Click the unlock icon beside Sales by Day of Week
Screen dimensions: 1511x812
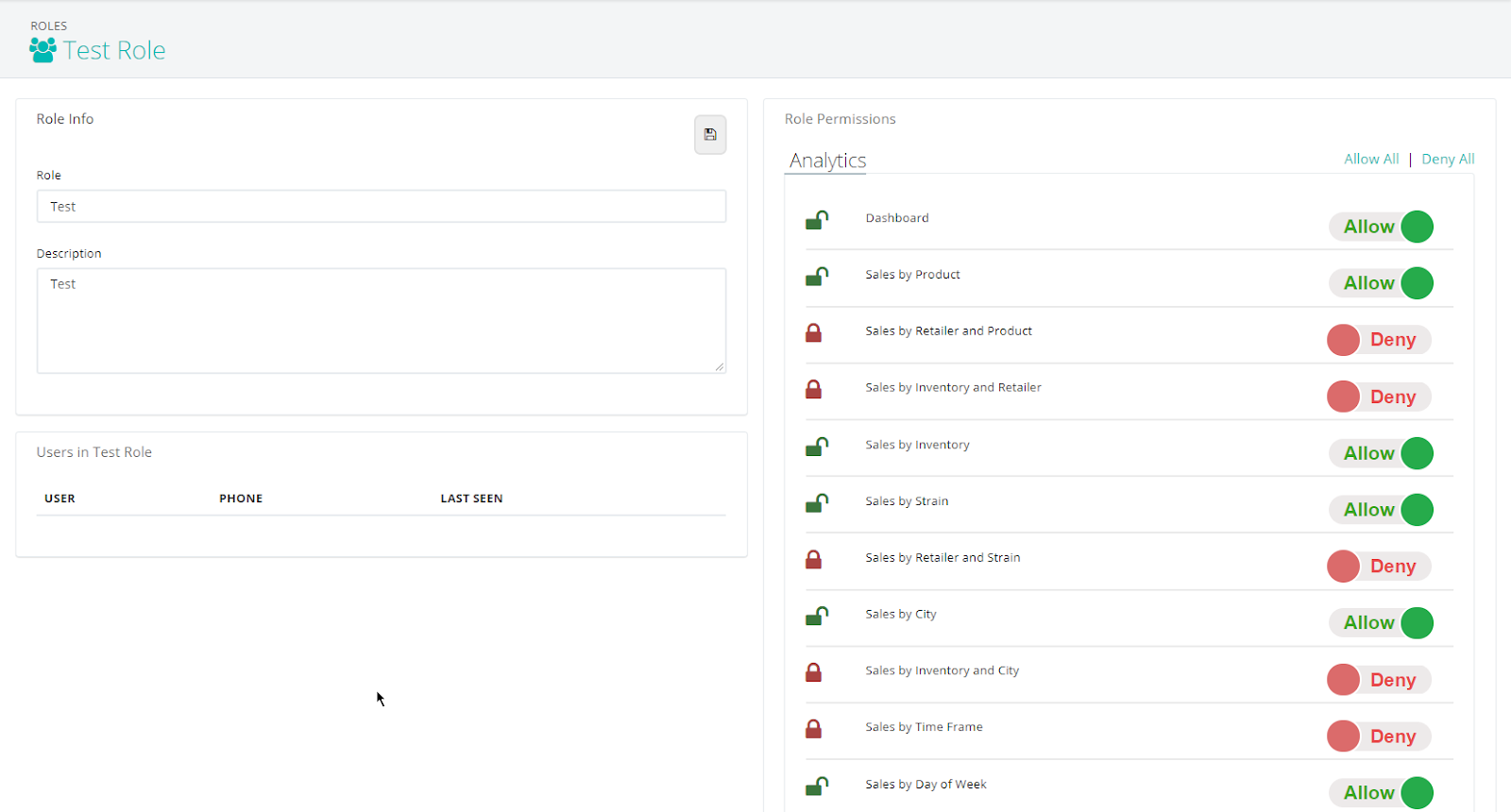coord(816,786)
